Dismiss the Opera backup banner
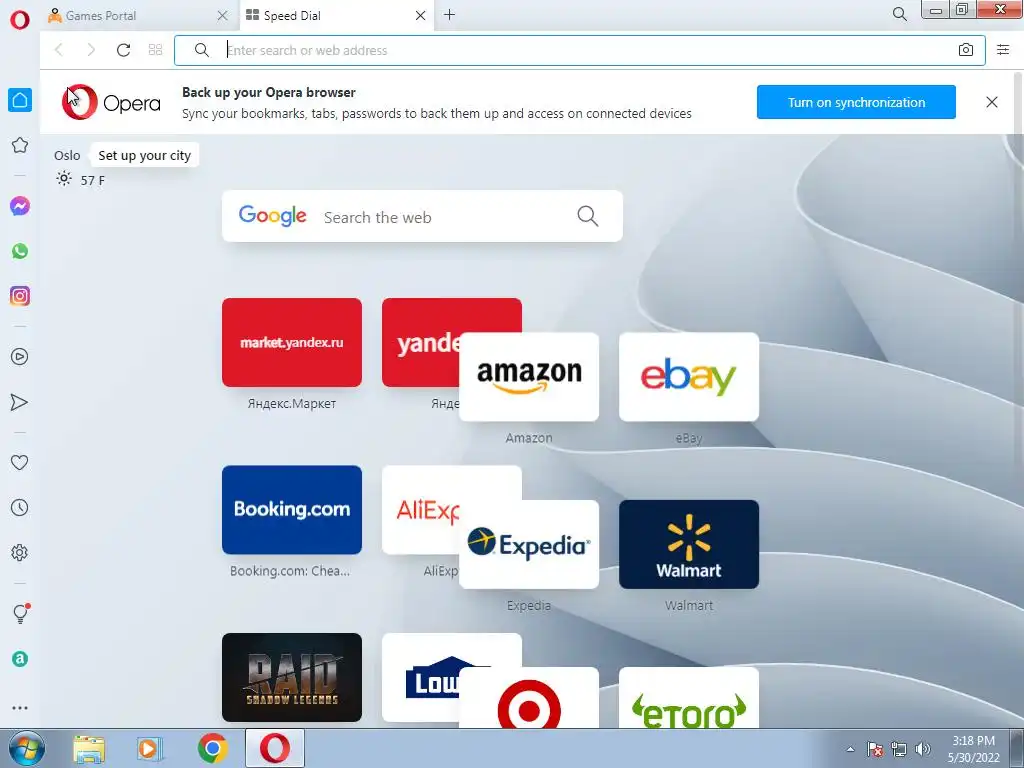 [991, 102]
